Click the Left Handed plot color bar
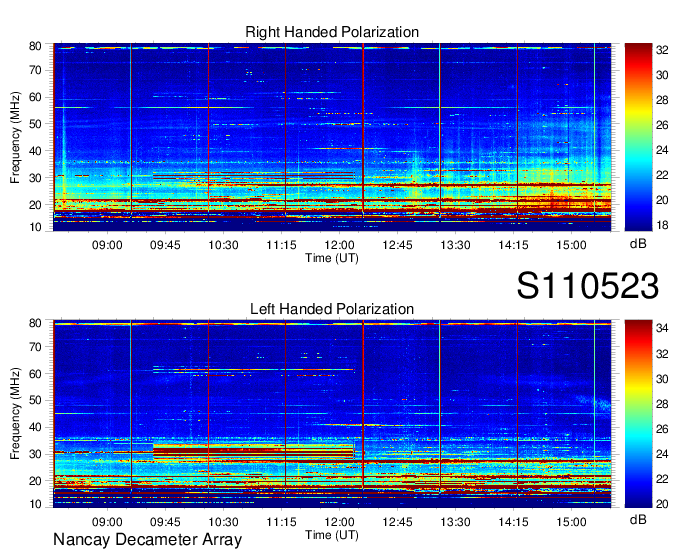This screenshot has width=680, height=552. (x=638, y=414)
